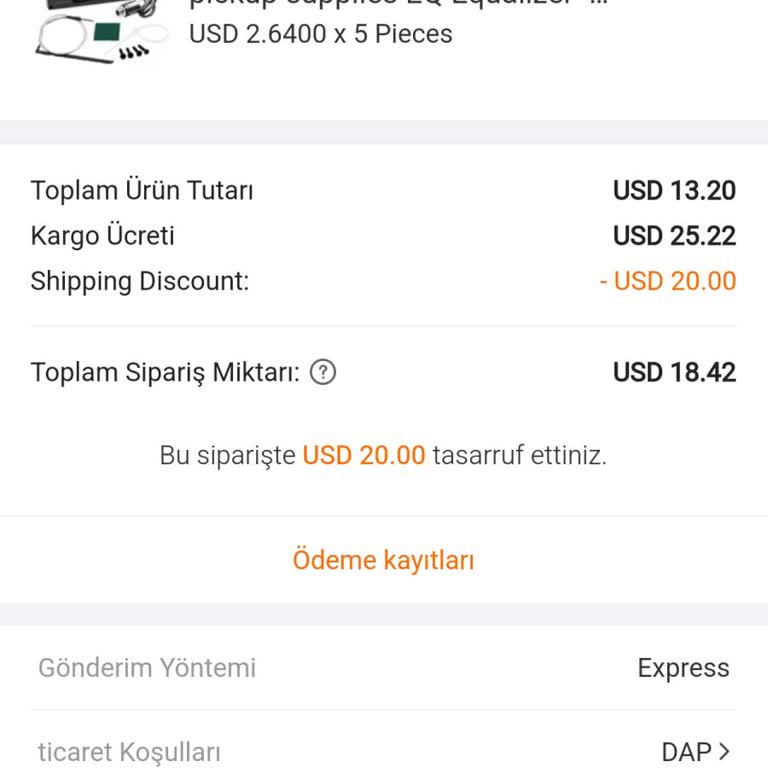The height and width of the screenshot is (768, 768).
Task: Tap the USD 2.6400 x 5 Pieces line
Action: point(320,34)
